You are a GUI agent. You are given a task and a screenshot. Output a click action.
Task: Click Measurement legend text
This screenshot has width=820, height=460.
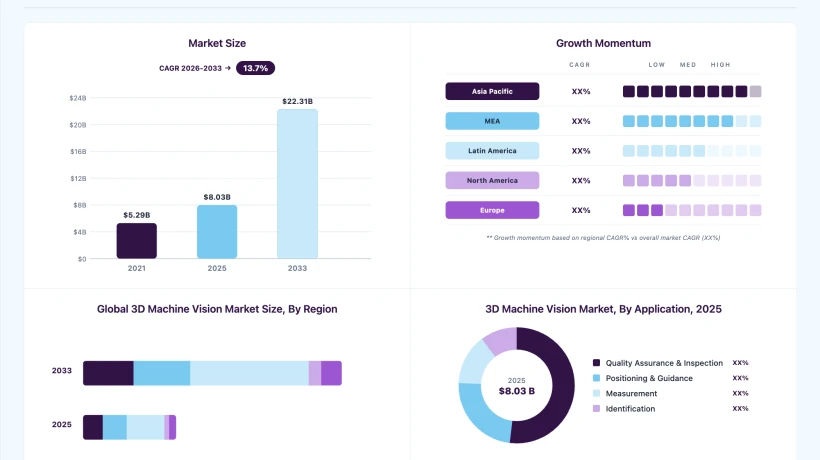(x=631, y=393)
